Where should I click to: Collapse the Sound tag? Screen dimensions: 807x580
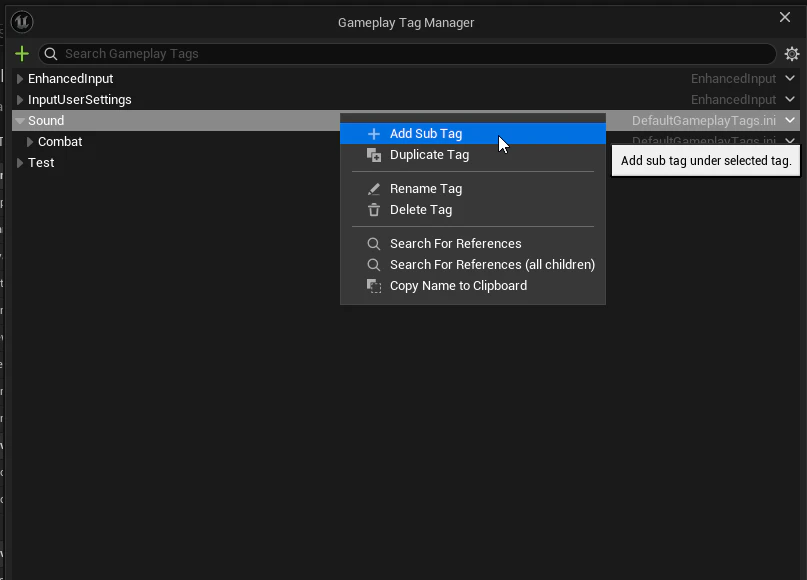[20, 121]
